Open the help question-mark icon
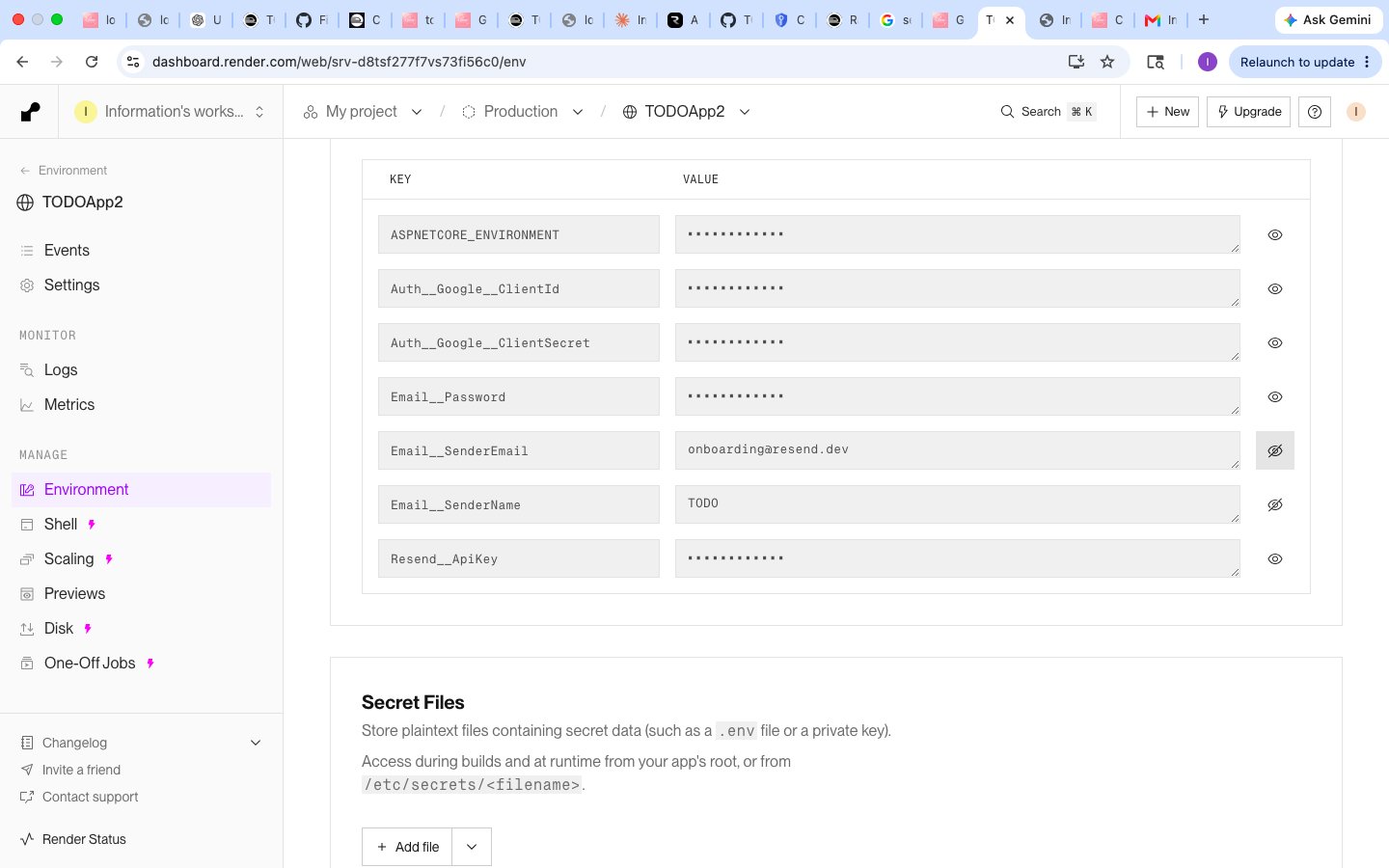Screen dimensions: 1389x868 (x=1314, y=112)
